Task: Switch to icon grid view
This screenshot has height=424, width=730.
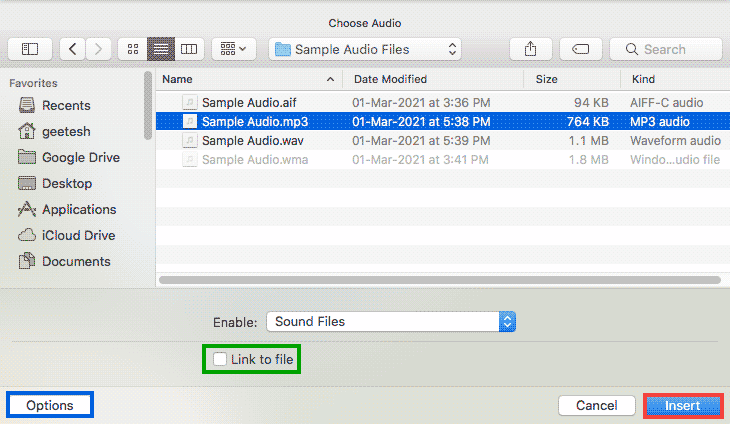Action: [133, 49]
